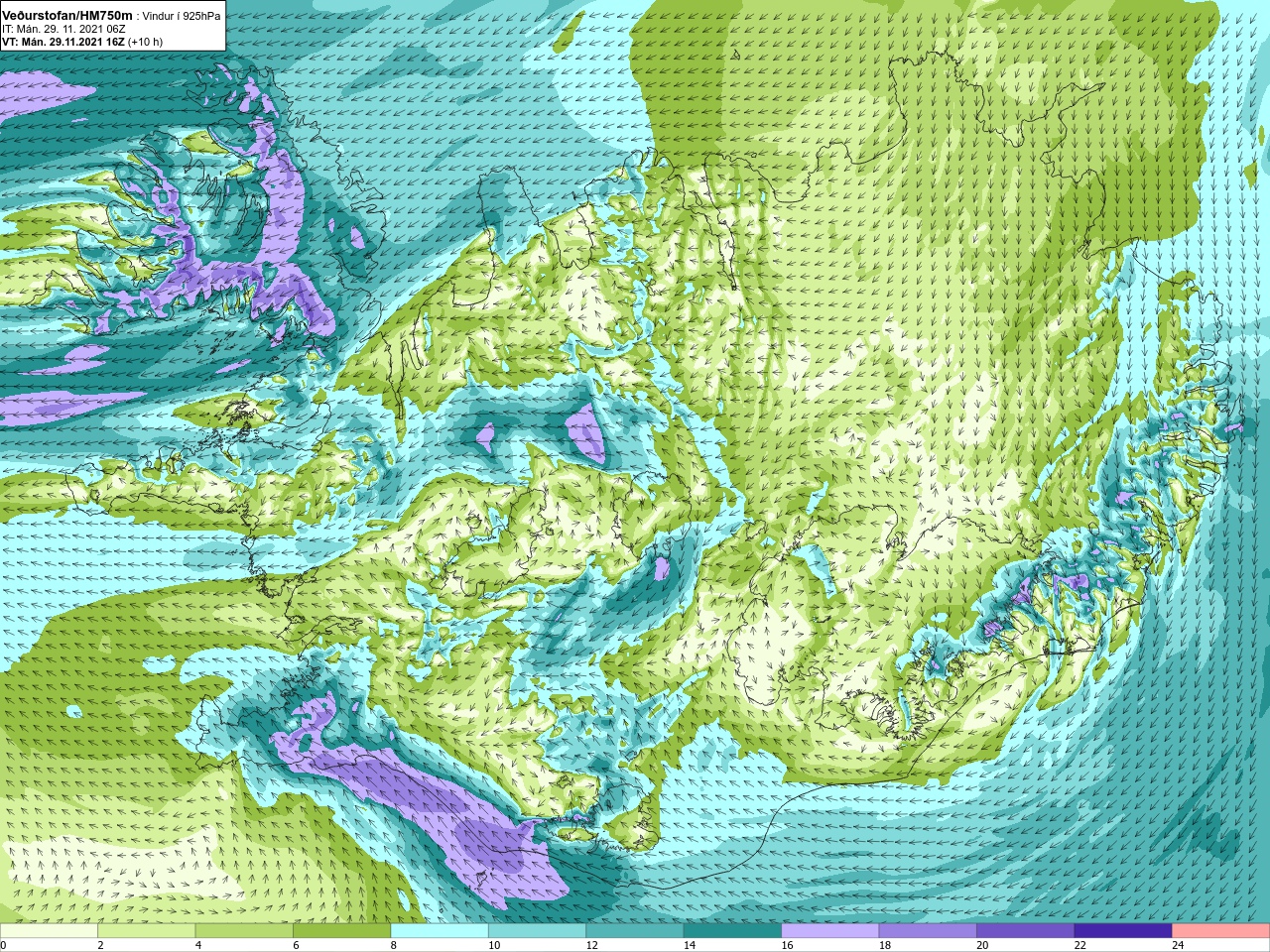
Task: Click the legend scale label "10"
Action: point(494,946)
